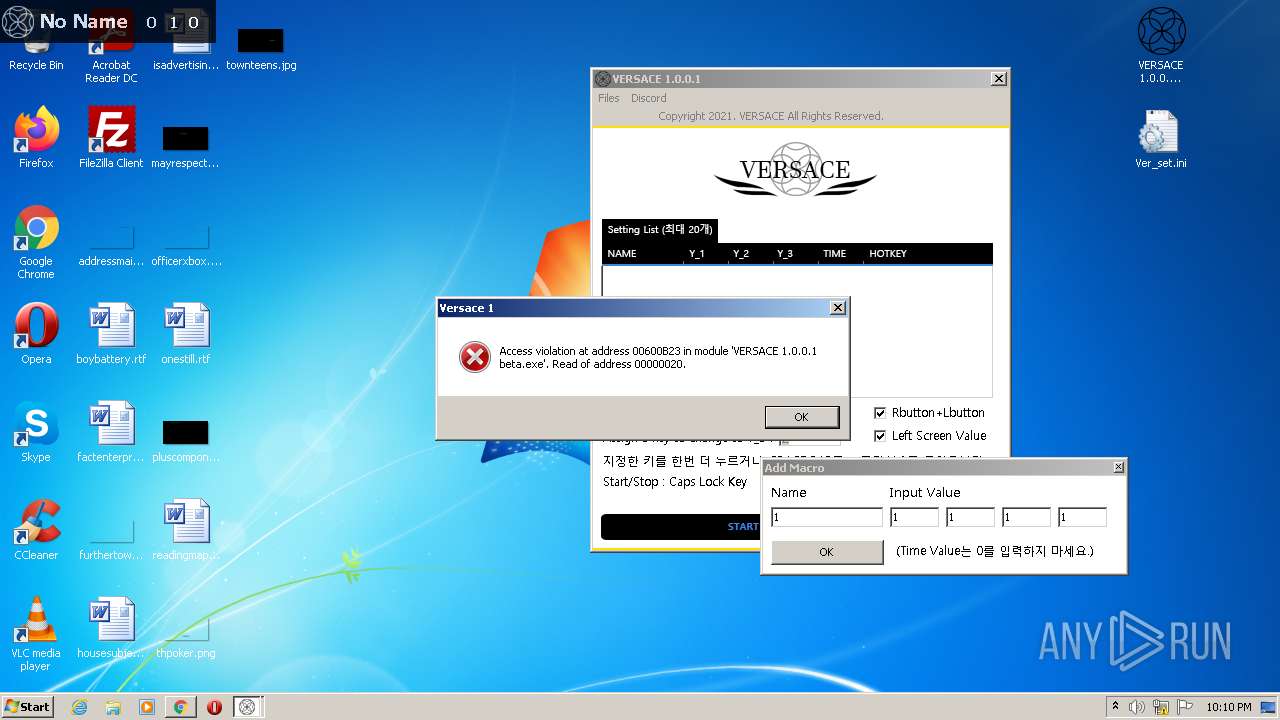Open the thpoker.png desktop file
Image resolution: width=1280 pixels, height=720 pixels.
tap(186, 638)
